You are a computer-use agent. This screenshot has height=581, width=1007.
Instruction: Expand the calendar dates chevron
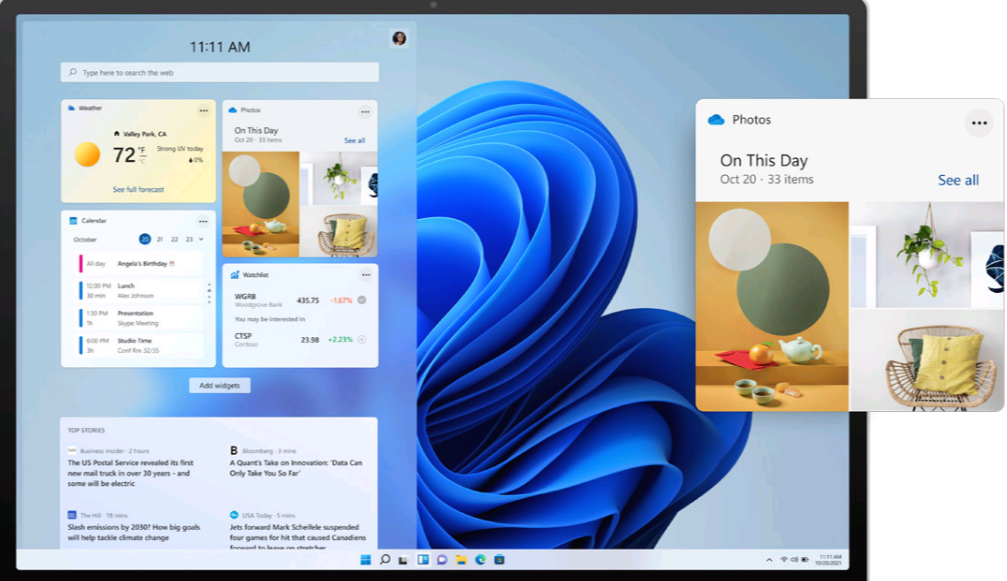pyautogui.click(x=201, y=239)
